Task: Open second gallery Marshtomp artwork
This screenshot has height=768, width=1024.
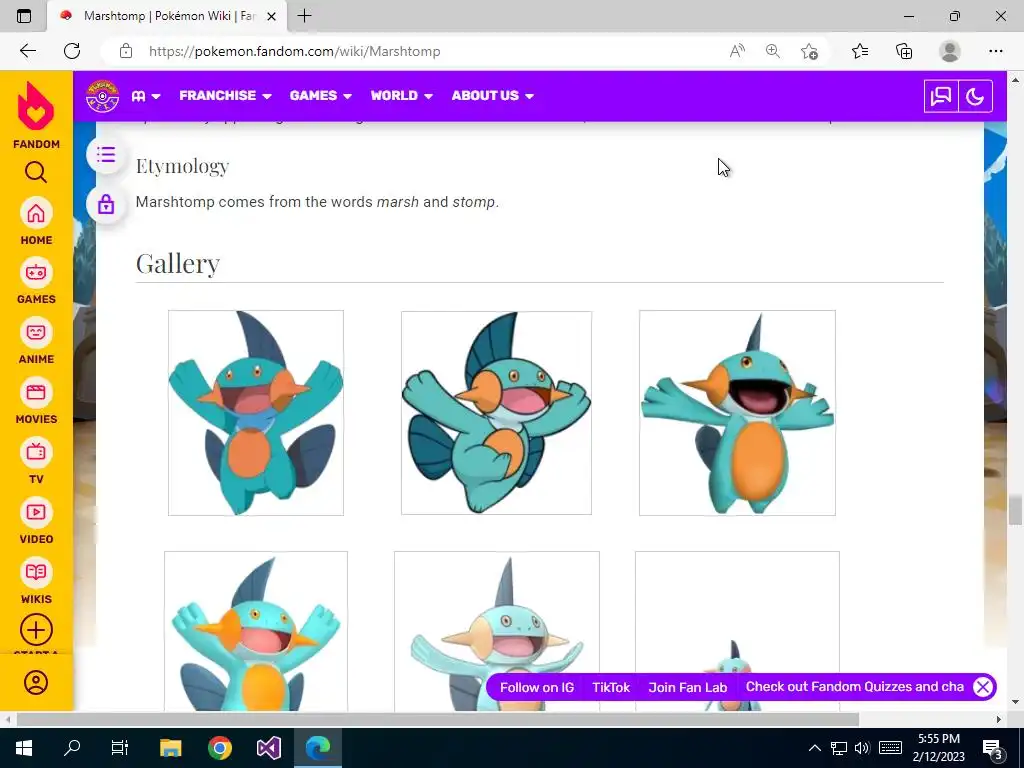Action: tap(496, 413)
